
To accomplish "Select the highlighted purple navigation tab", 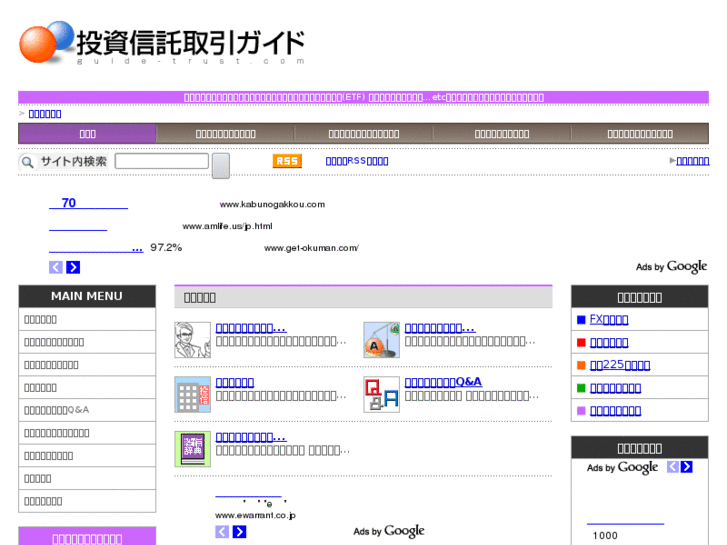I will [87, 134].
